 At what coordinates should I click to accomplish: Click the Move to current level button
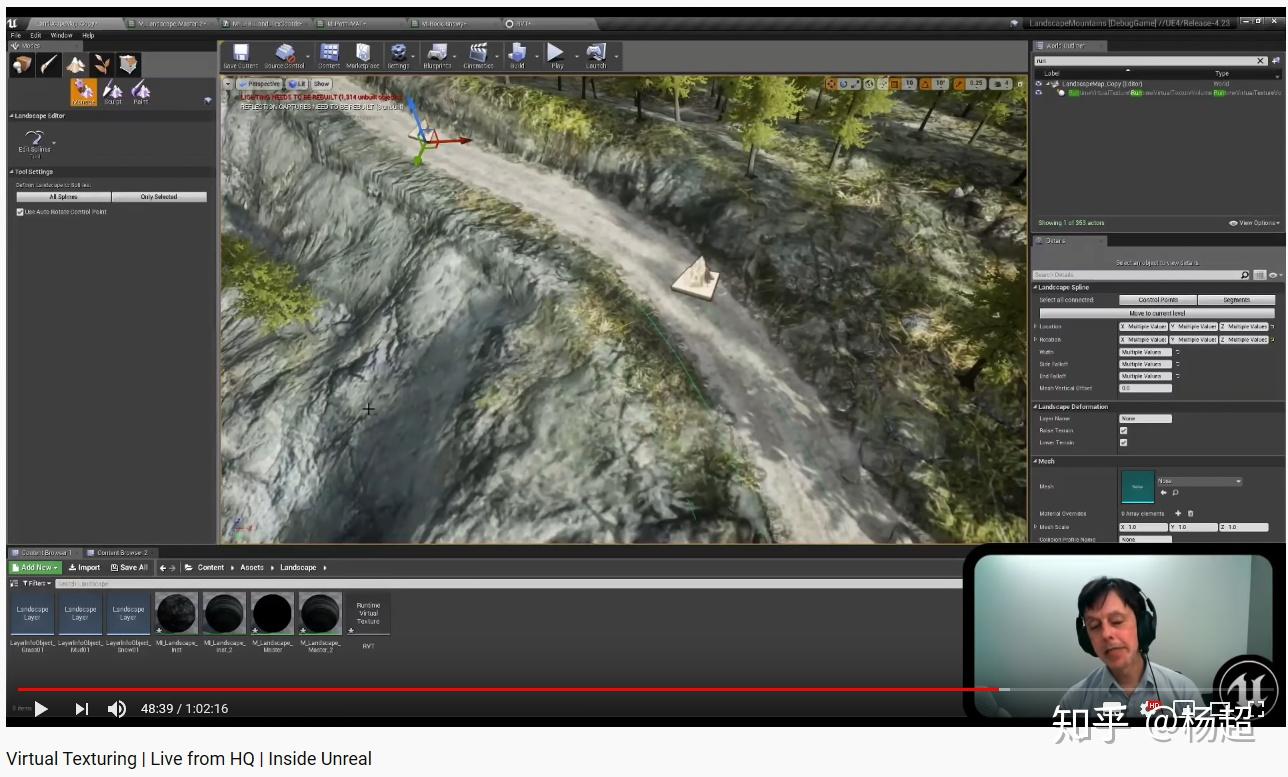[x=1157, y=314]
